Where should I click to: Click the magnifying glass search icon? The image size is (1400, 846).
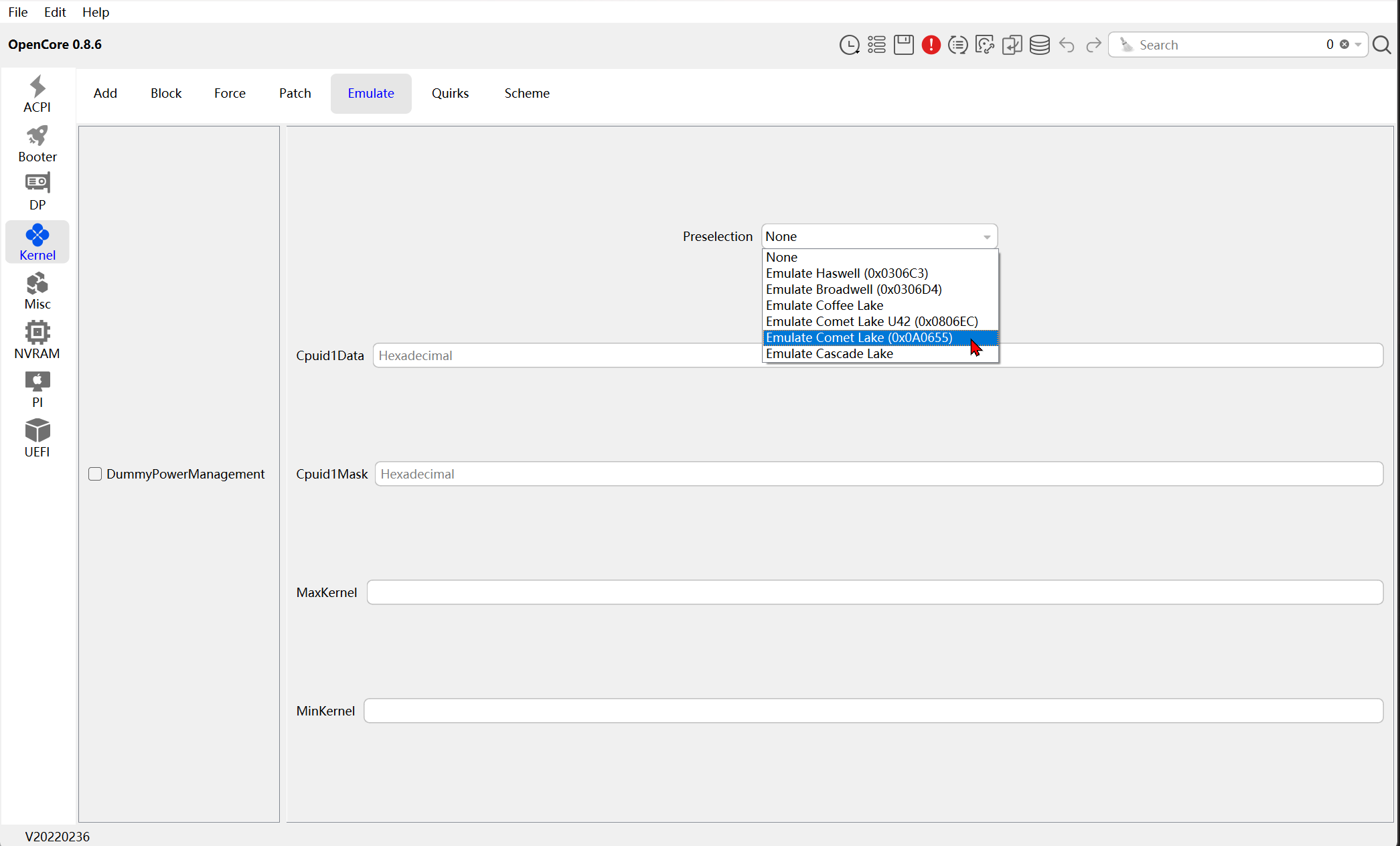click(1381, 45)
